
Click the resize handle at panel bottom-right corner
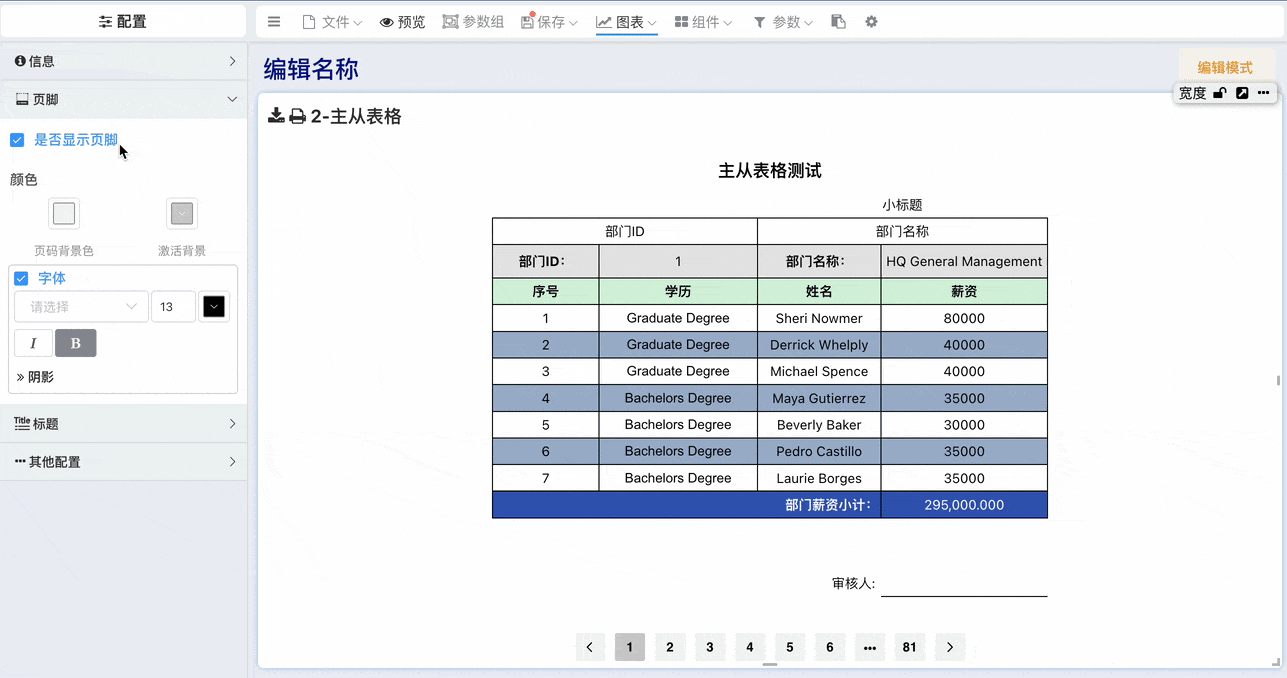1274,661
